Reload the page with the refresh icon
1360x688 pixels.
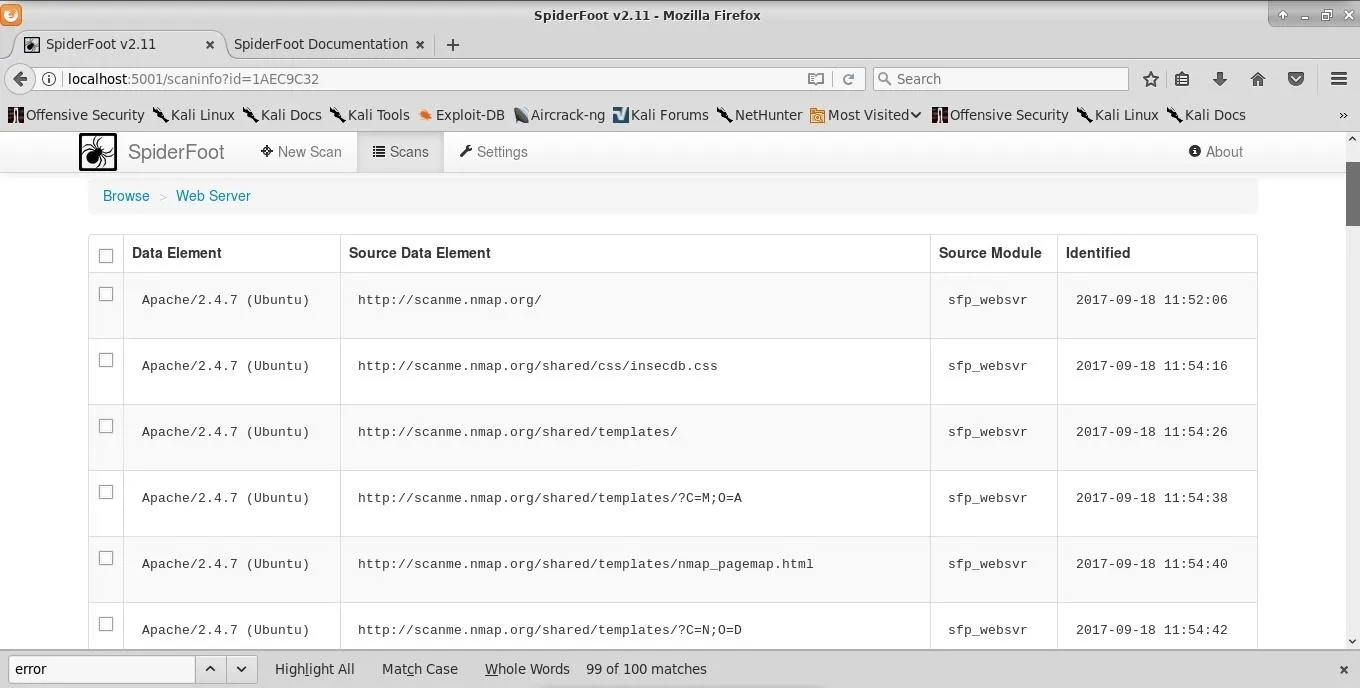848,79
